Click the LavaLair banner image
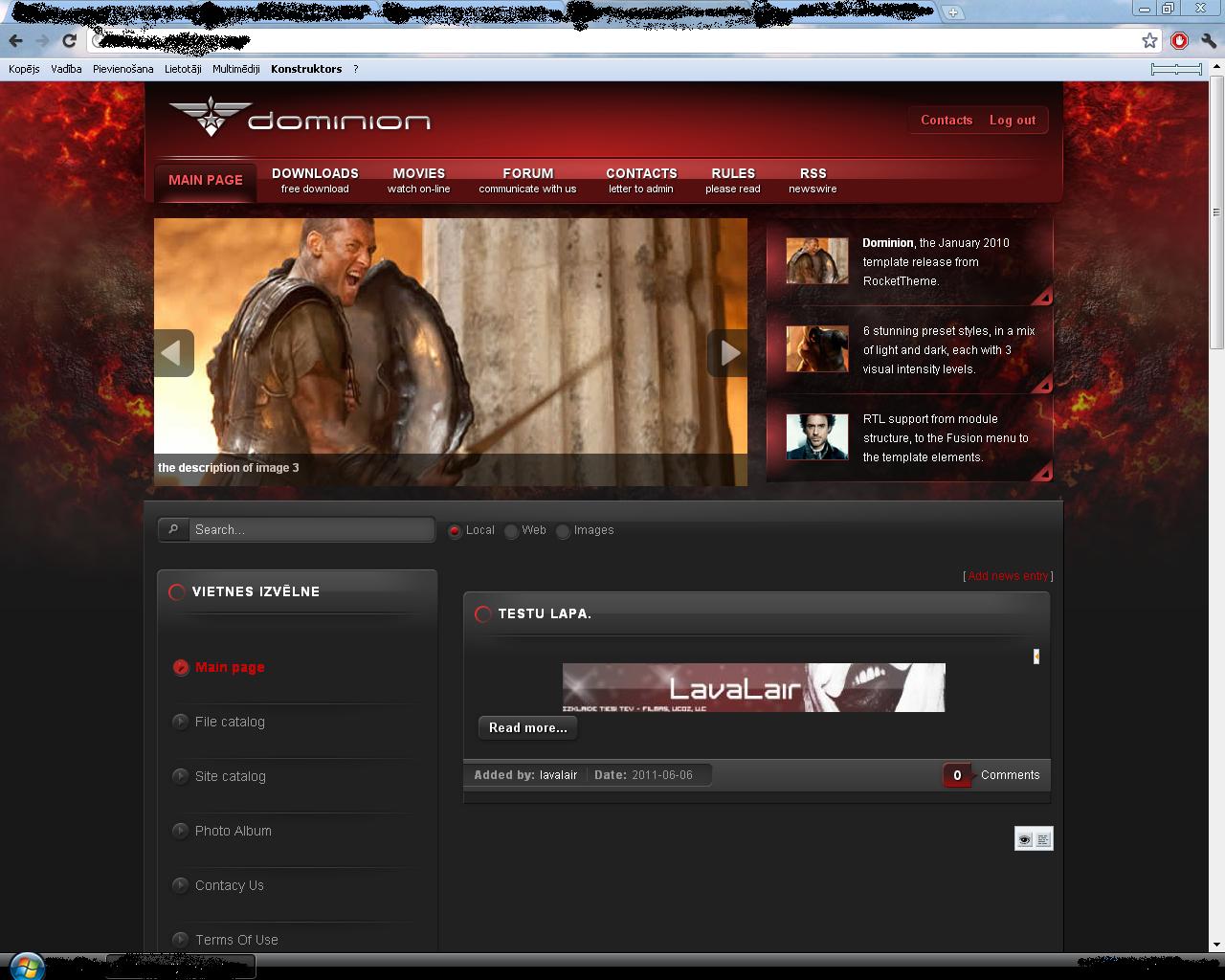 [x=754, y=687]
